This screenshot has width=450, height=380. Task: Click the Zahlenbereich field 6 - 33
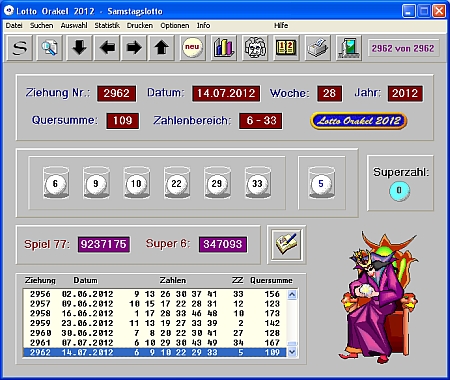pyautogui.click(x=261, y=121)
